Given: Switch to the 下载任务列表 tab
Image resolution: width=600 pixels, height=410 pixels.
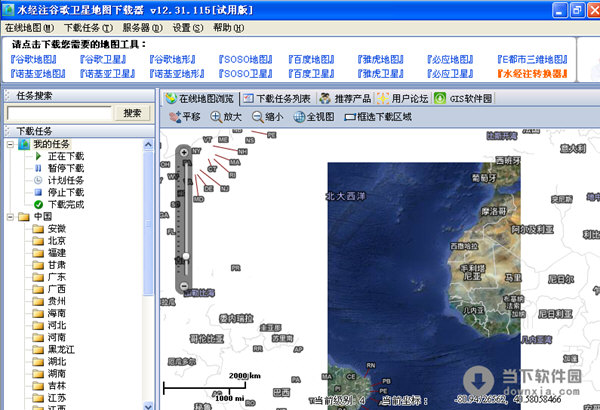Looking at the screenshot, I should pyautogui.click(x=277, y=99).
